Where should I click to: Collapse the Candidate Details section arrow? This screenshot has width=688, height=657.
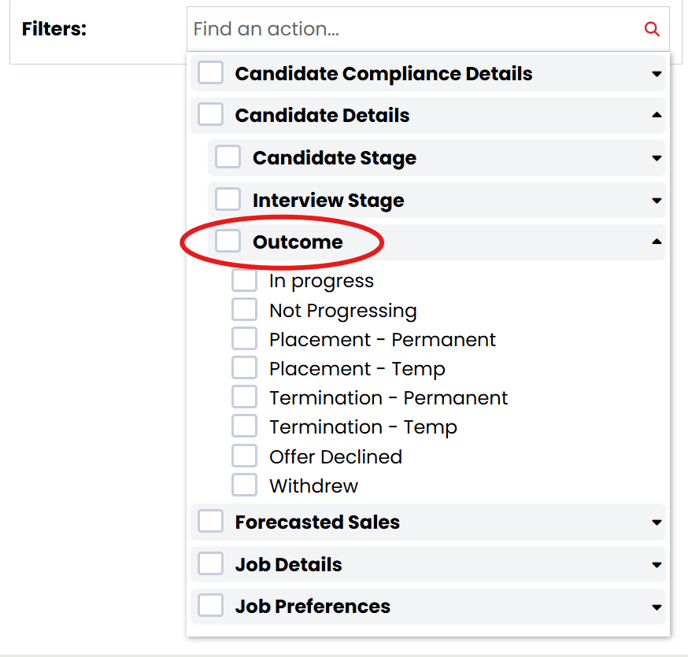point(656,115)
